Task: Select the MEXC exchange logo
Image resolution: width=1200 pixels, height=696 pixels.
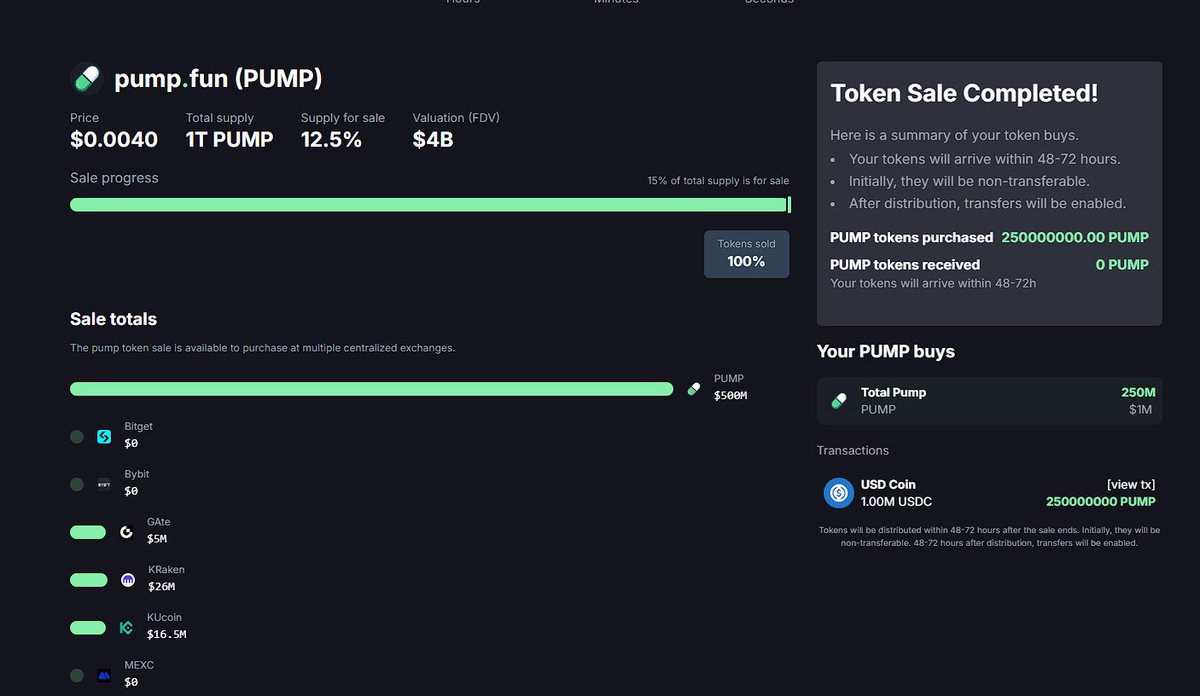Action: pos(103,675)
